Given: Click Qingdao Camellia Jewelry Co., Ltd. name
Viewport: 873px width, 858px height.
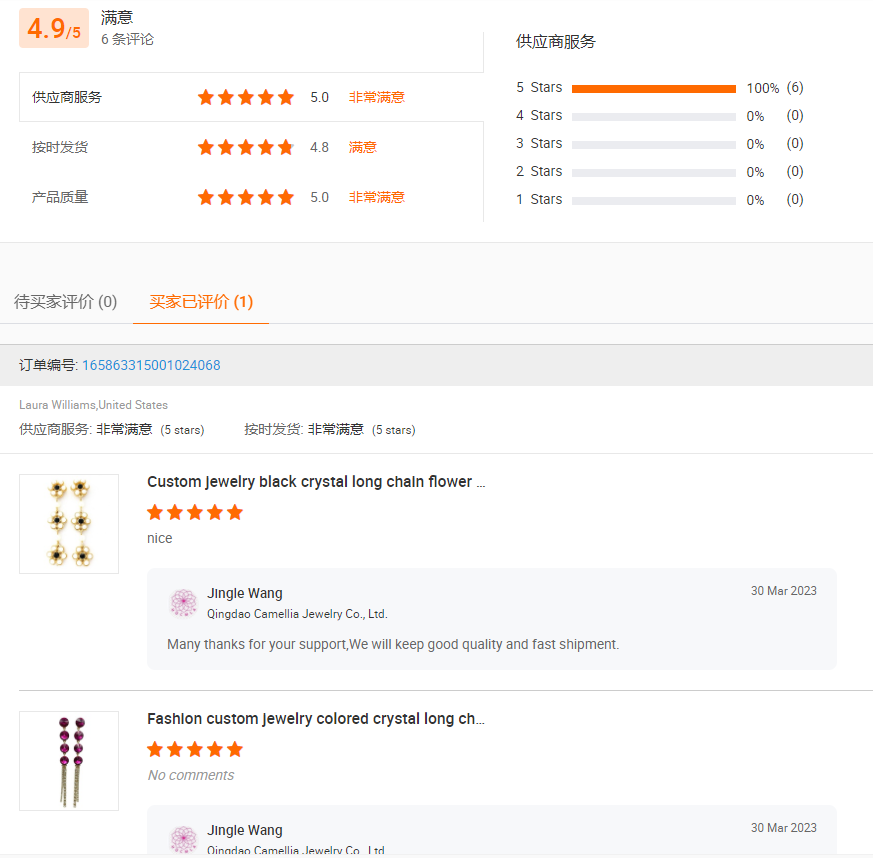Looking at the screenshot, I should point(297,614).
